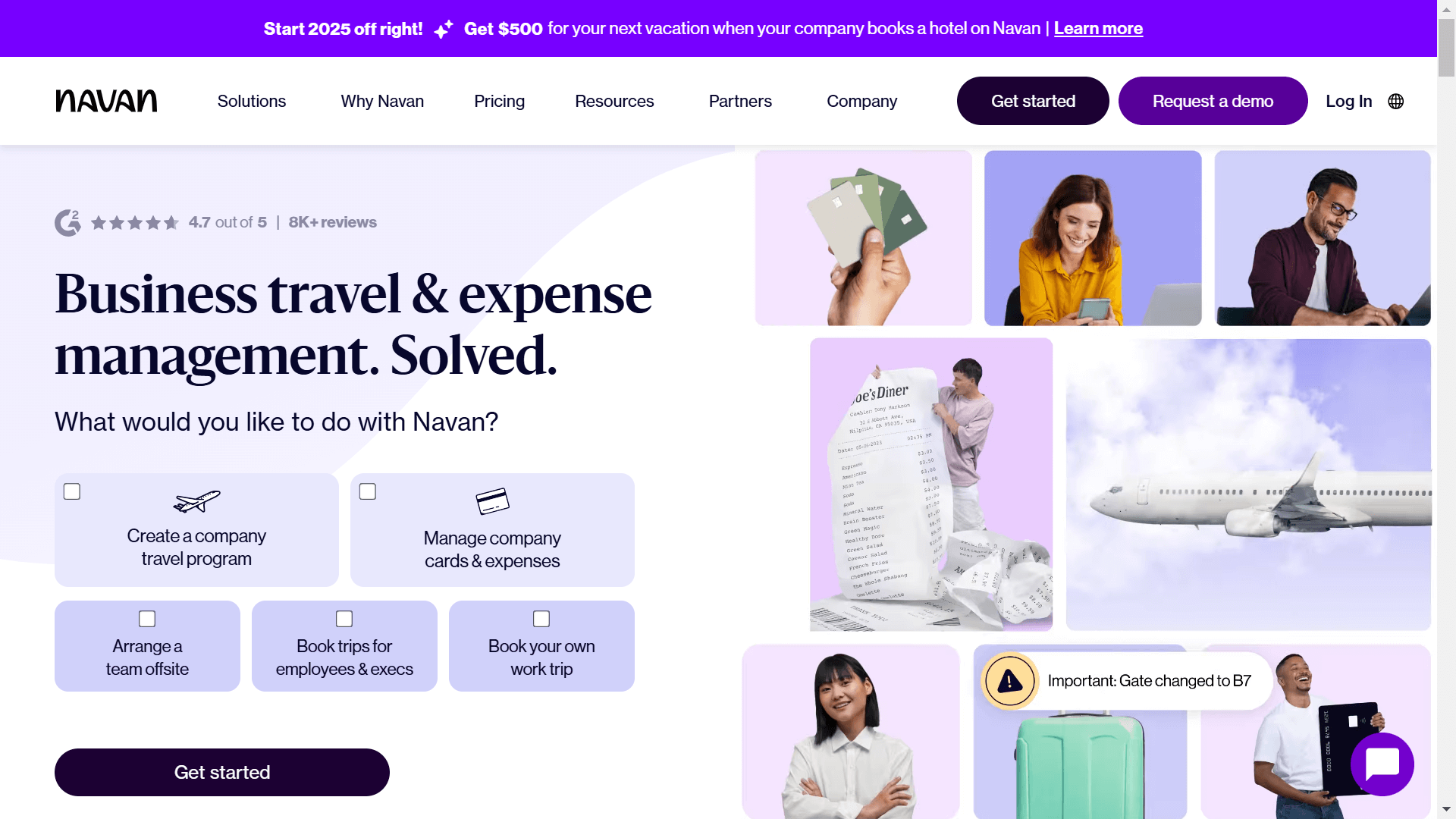The width and height of the screenshot is (1456, 819).
Task: Open the Partners menu item
Action: click(740, 101)
